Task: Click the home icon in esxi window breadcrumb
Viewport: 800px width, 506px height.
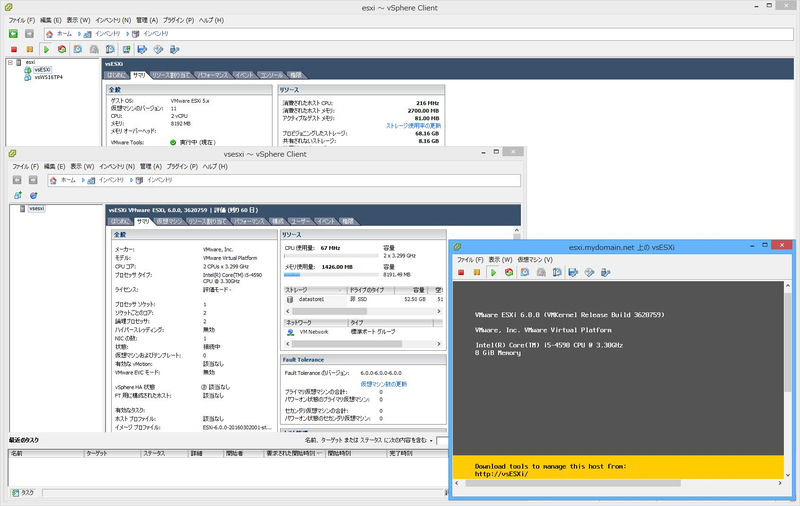Action: [x=49, y=34]
